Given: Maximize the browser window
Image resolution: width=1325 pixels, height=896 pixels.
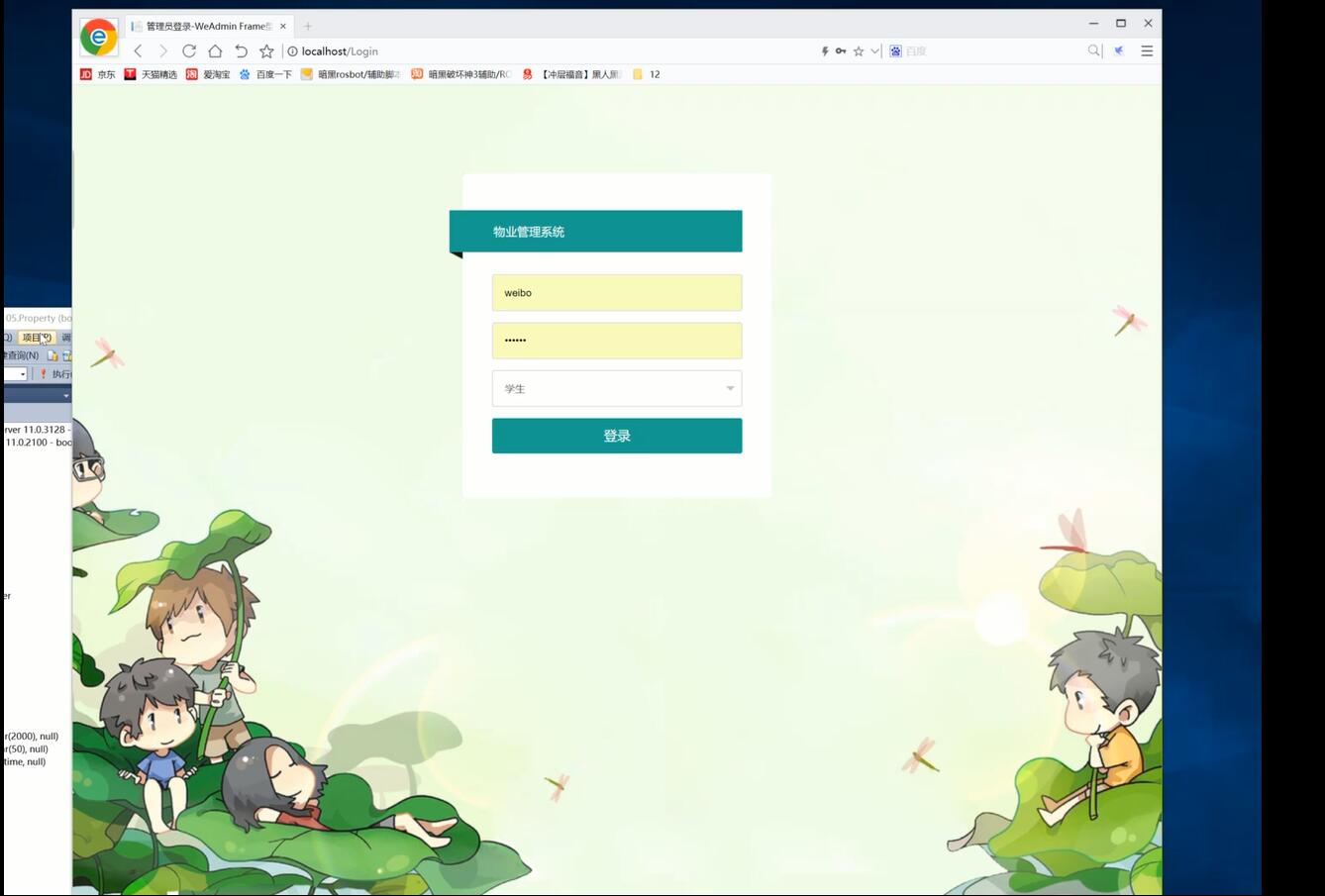Looking at the screenshot, I should click(x=1121, y=24).
